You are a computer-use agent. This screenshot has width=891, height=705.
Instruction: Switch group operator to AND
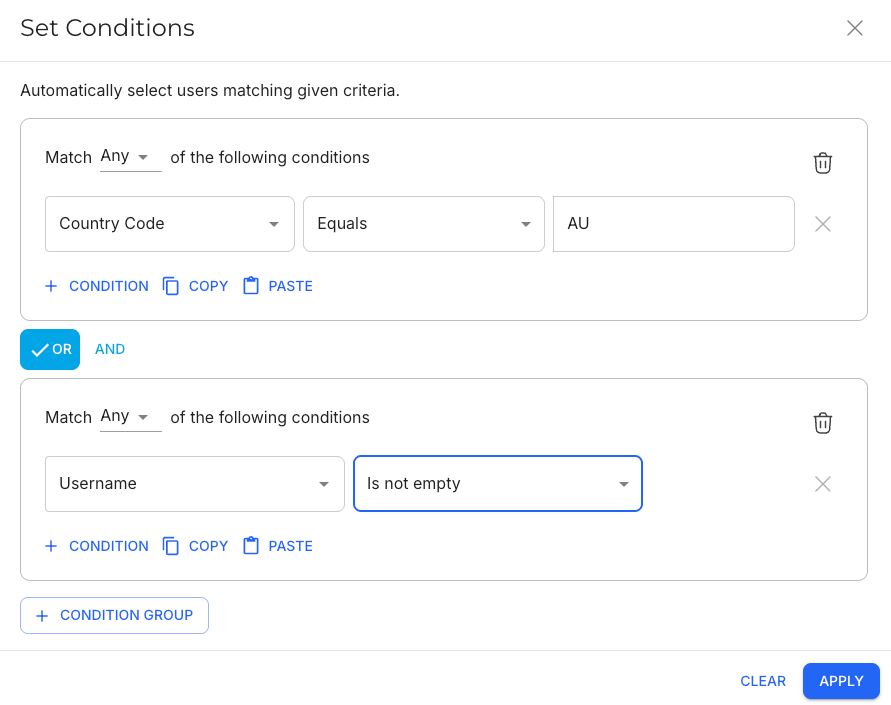(x=110, y=350)
